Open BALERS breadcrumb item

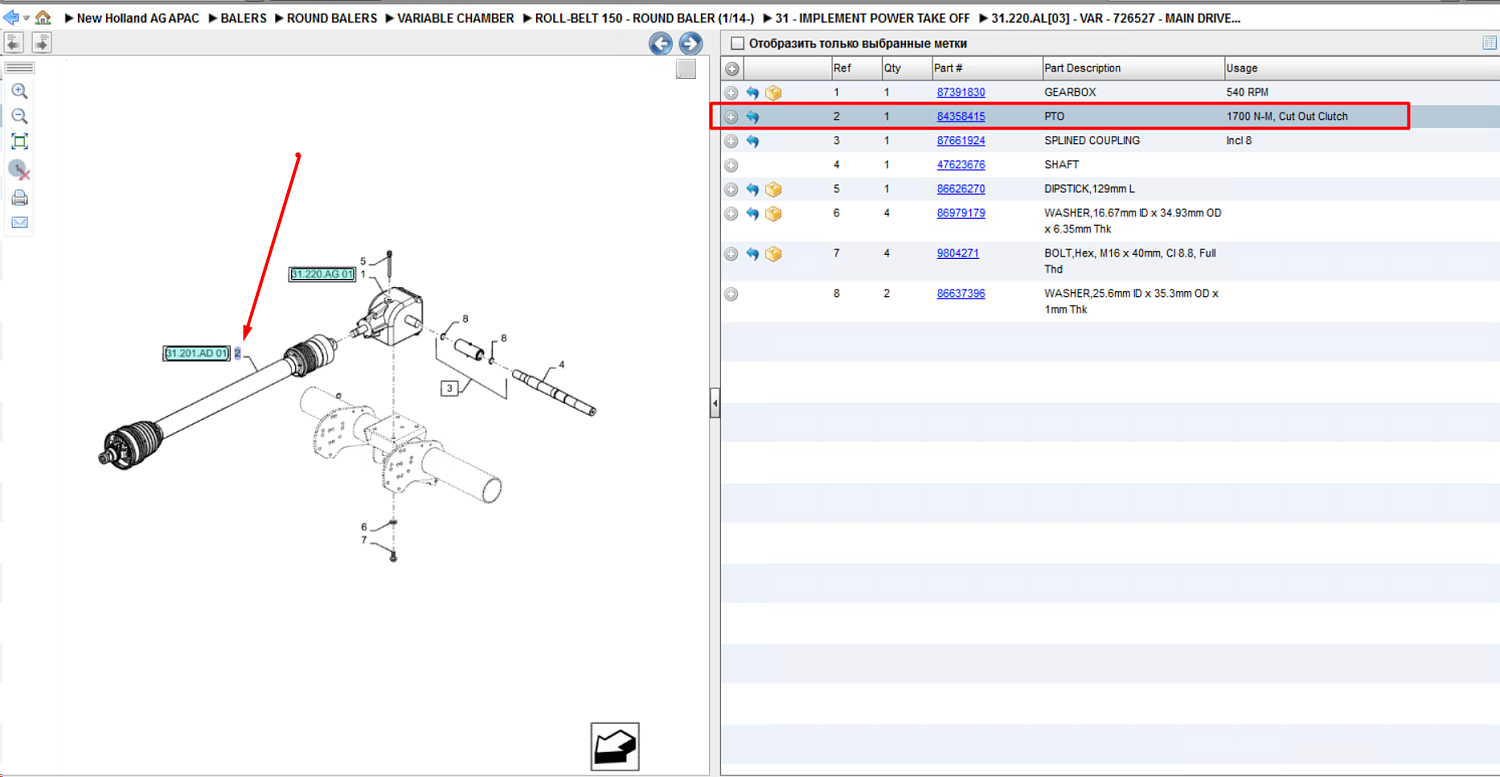(243, 18)
